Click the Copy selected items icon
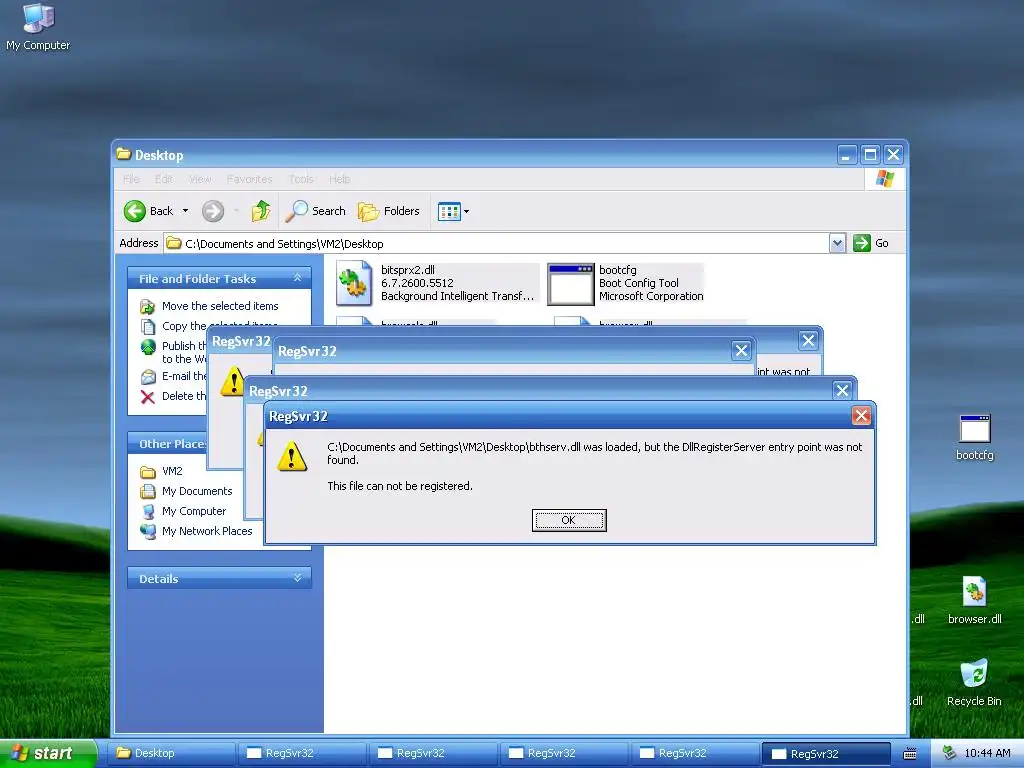 pos(148,326)
